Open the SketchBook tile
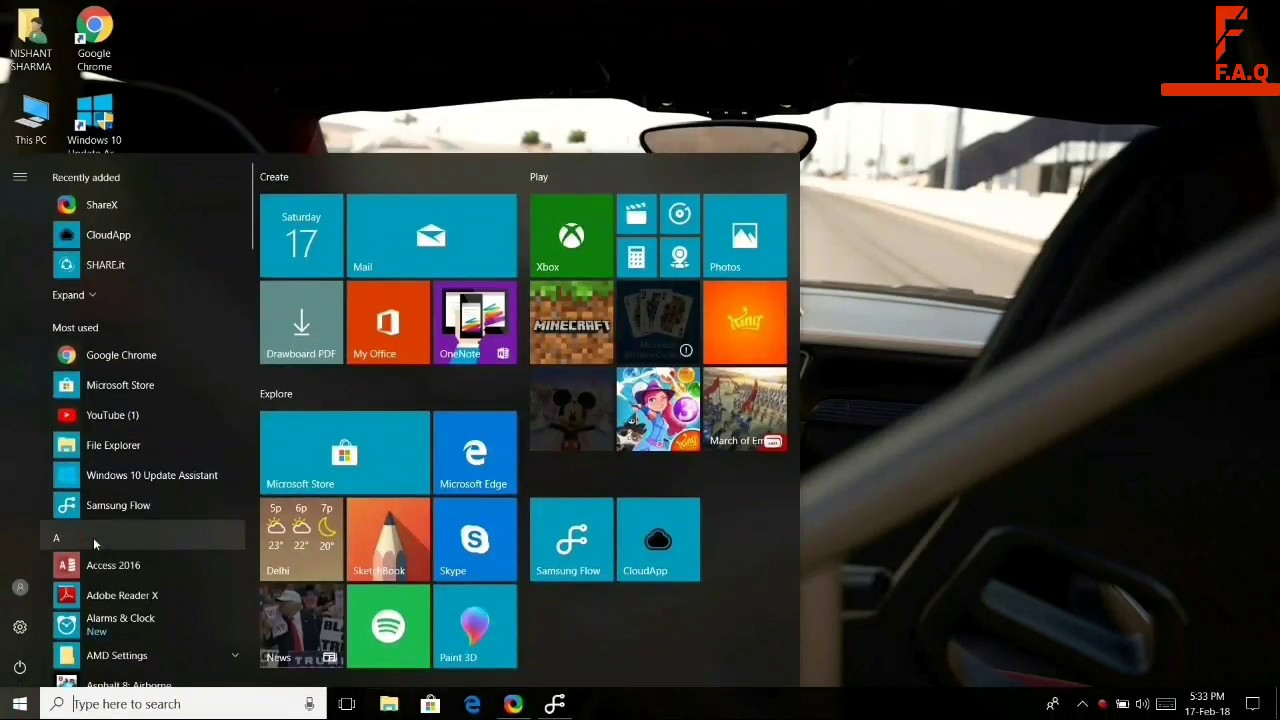Screen dimensions: 1280x720 [x=388, y=540]
